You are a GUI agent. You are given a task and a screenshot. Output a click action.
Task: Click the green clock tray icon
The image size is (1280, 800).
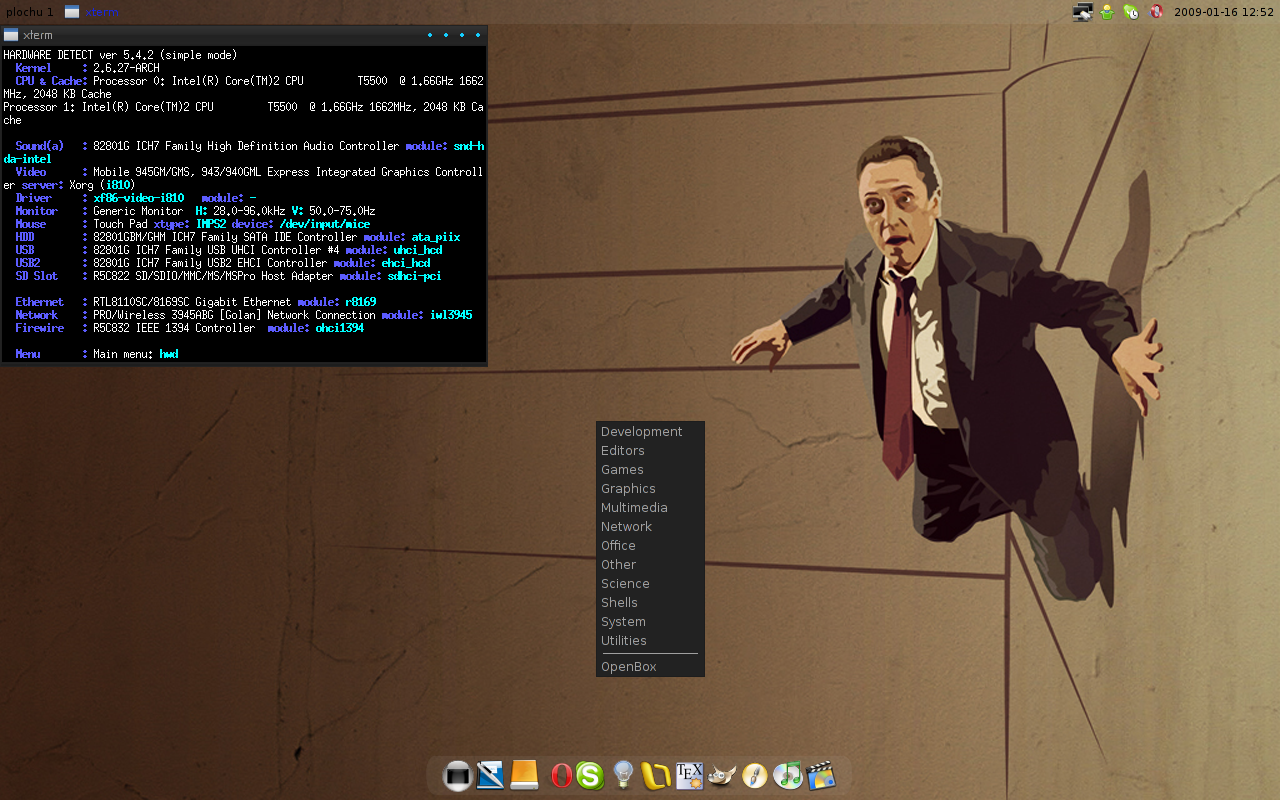click(1131, 12)
